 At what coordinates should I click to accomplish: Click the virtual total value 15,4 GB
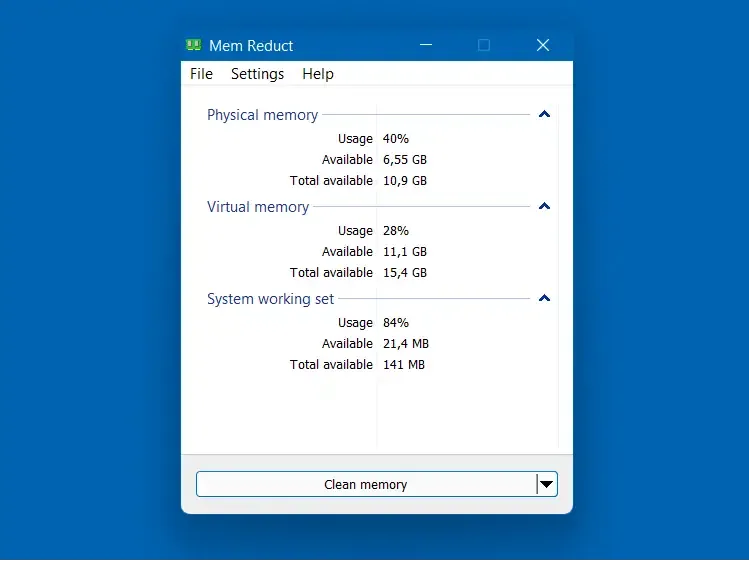pos(405,273)
